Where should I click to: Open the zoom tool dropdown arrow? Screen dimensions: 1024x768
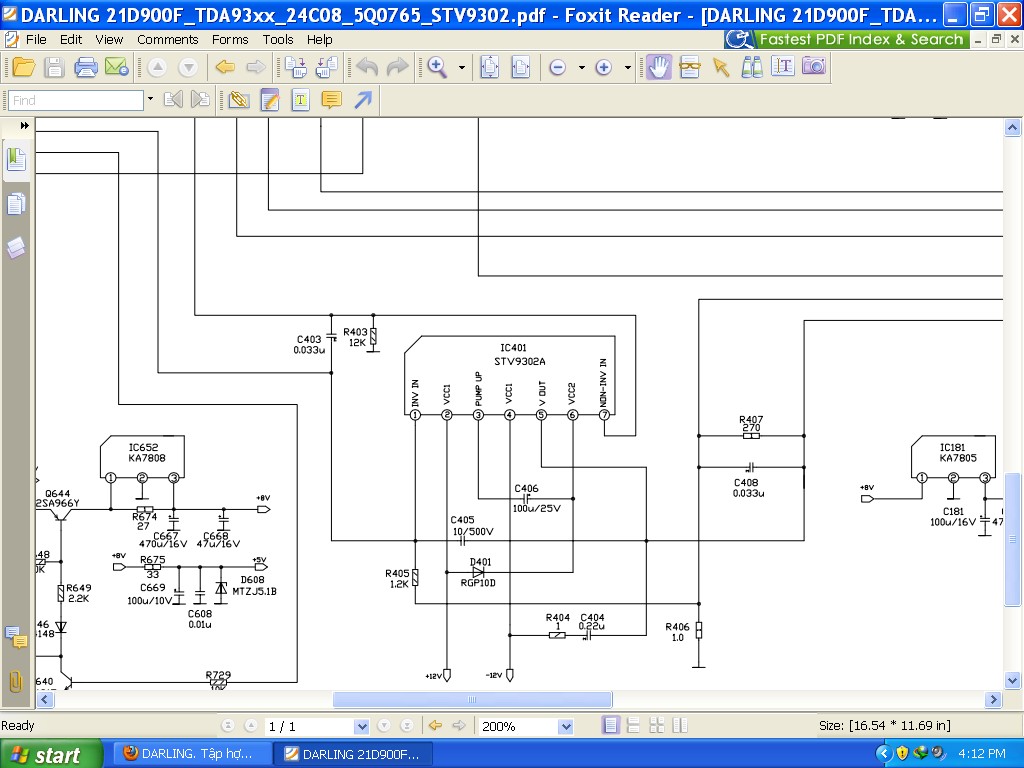pos(462,67)
